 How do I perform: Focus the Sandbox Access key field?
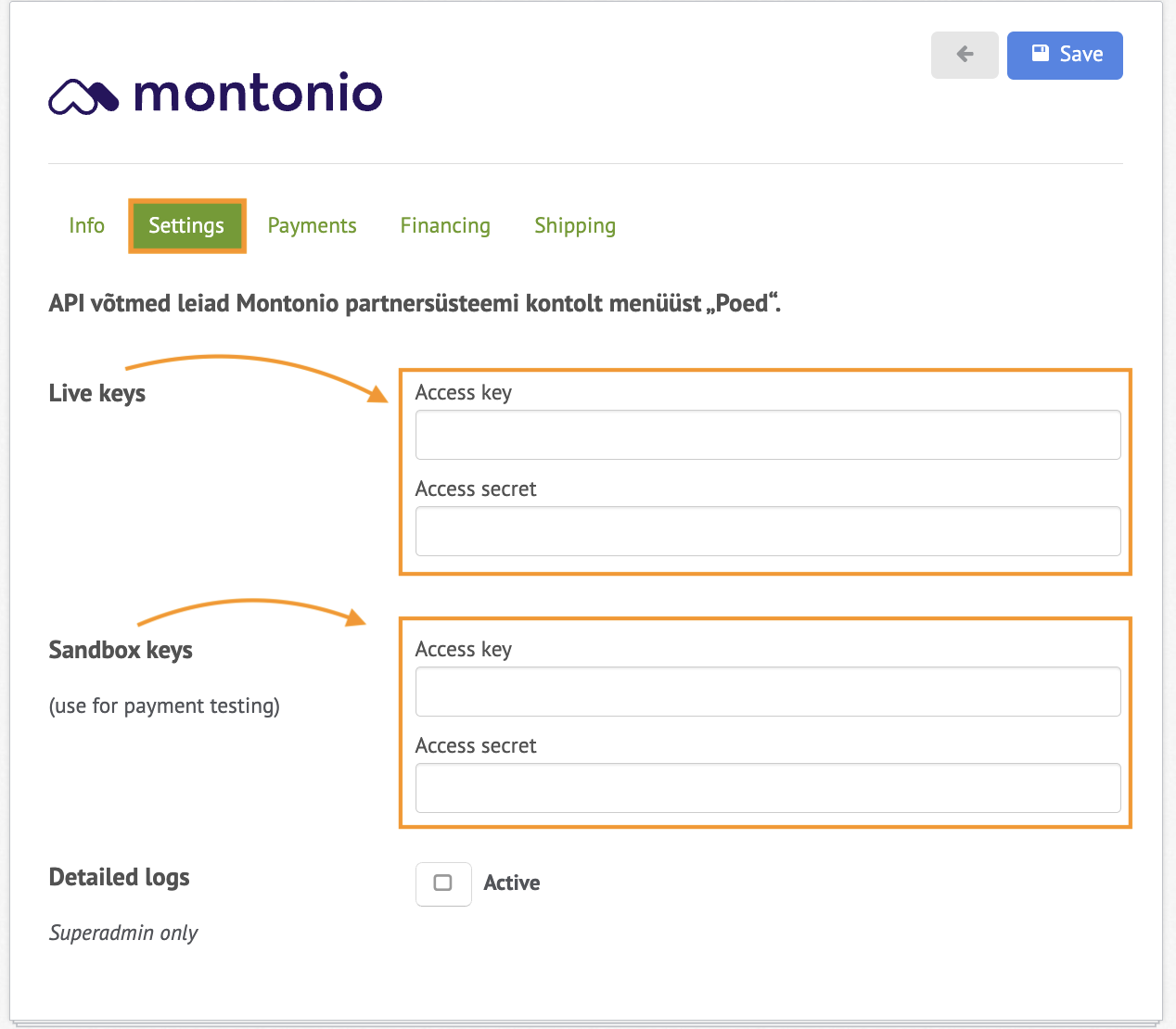pos(768,692)
